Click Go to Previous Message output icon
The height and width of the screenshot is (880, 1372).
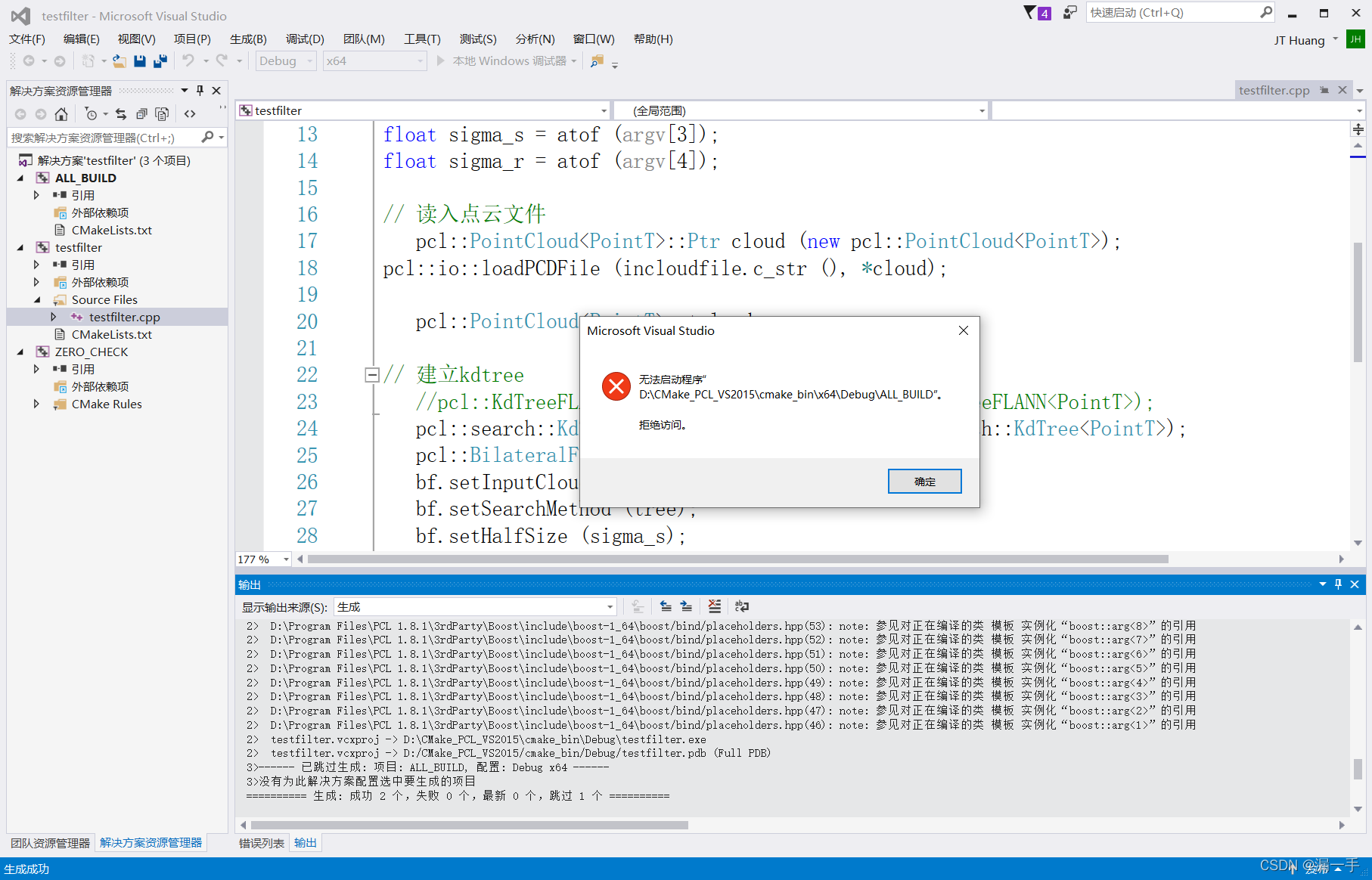666,606
